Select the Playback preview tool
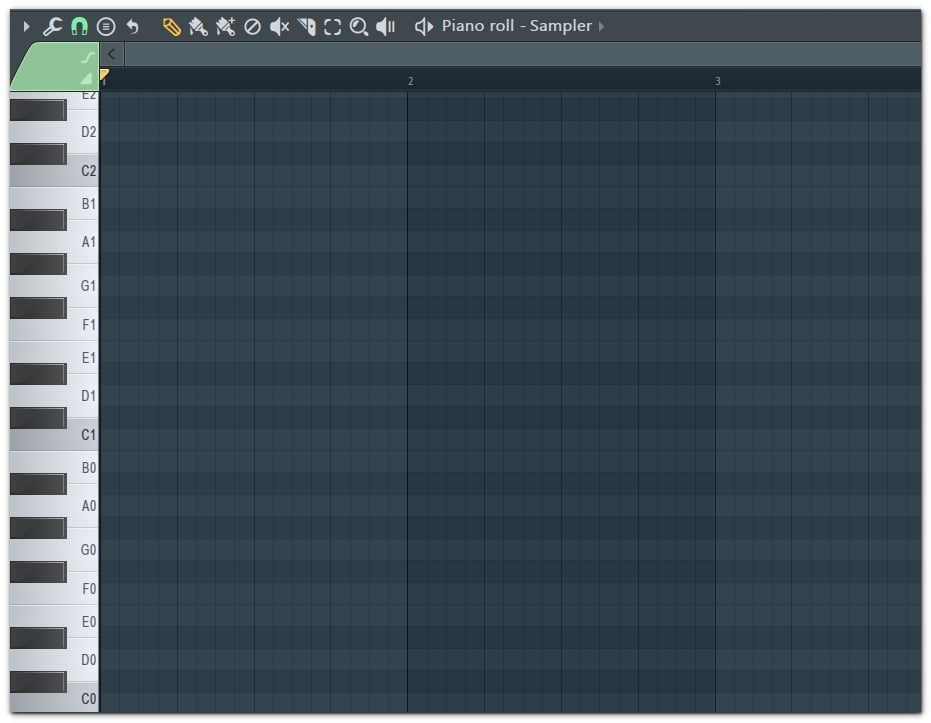931x723 pixels. click(x=386, y=26)
